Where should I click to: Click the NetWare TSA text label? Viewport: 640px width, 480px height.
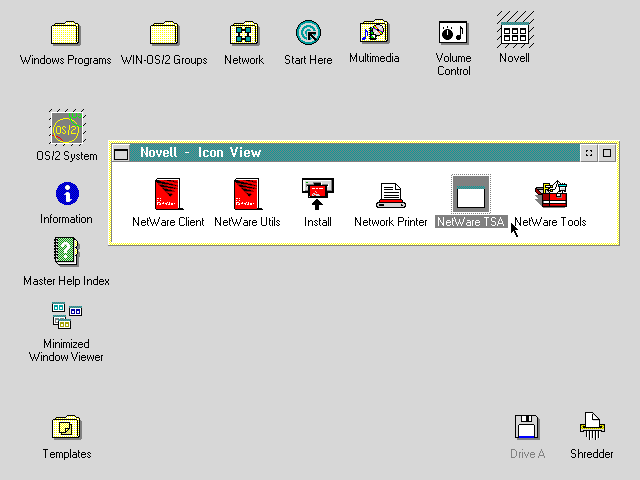[471, 222]
